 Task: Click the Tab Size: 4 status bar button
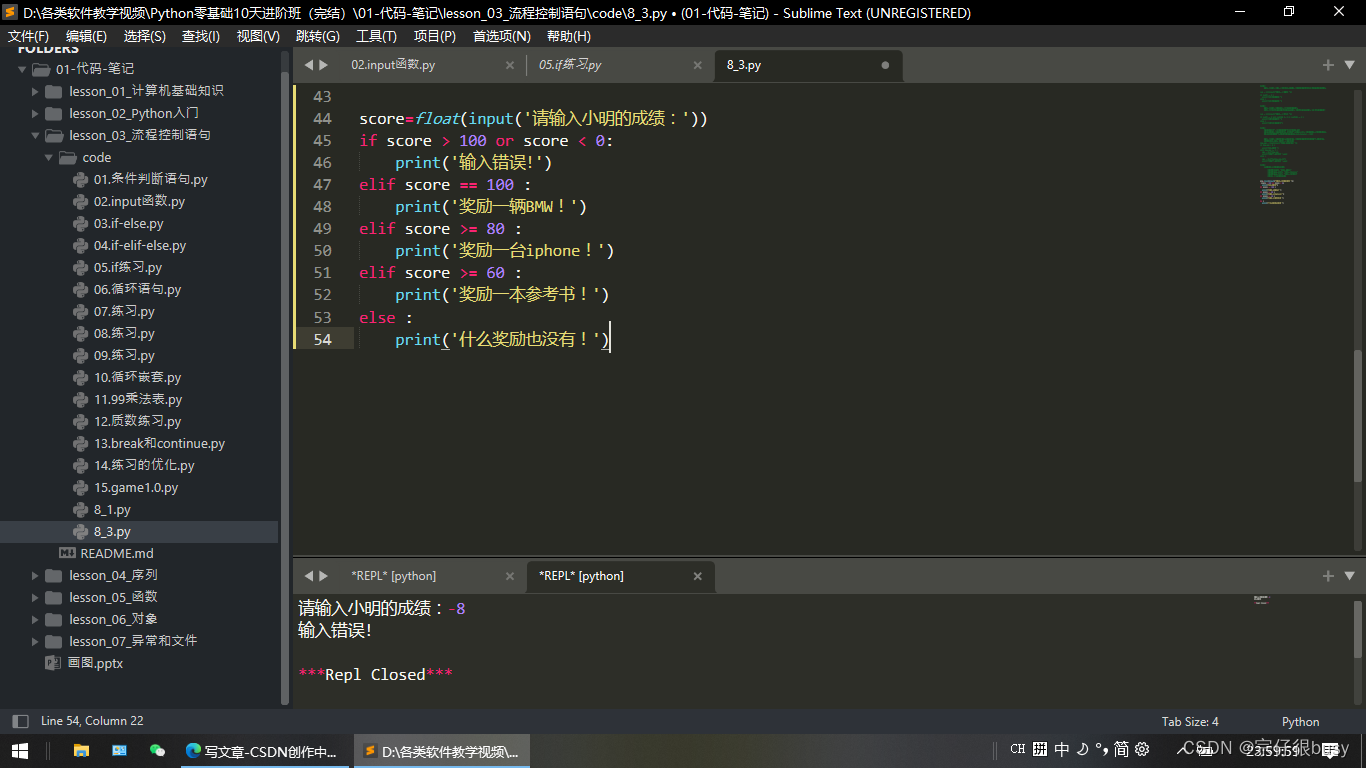1189,721
